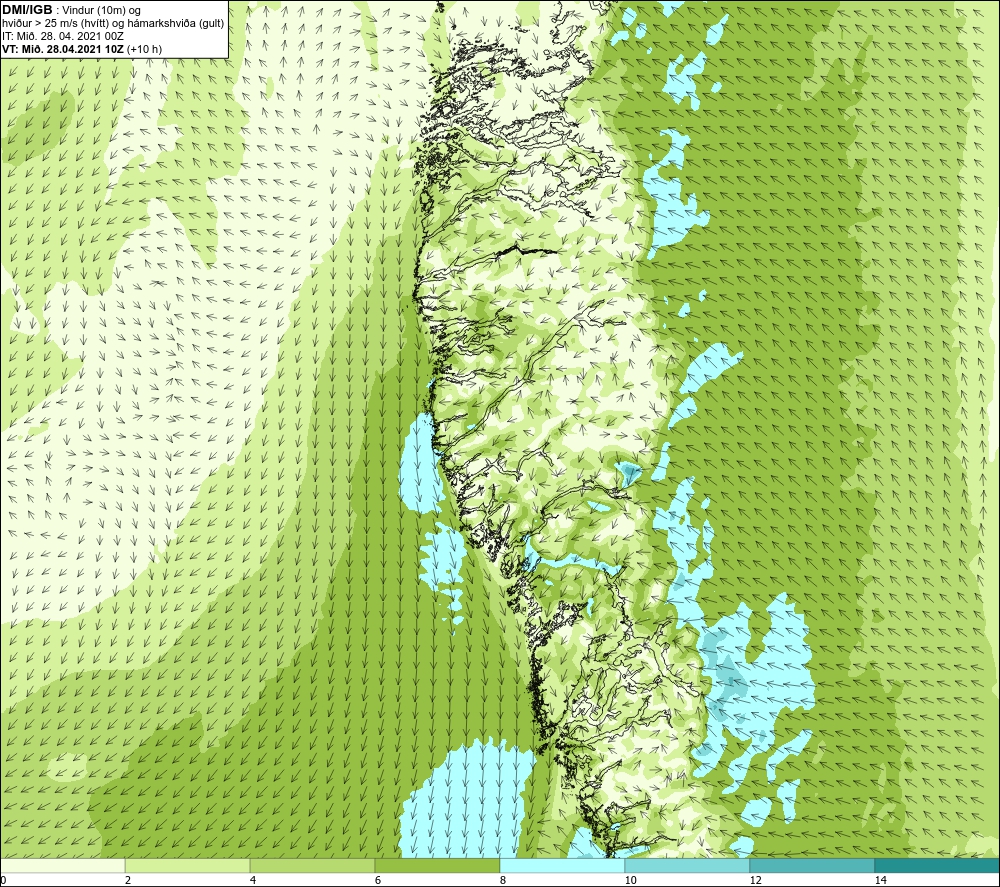Click the 10-12 m/s cyan legend band
Image resolution: width=1000 pixels, height=887 pixels.
point(687,865)
